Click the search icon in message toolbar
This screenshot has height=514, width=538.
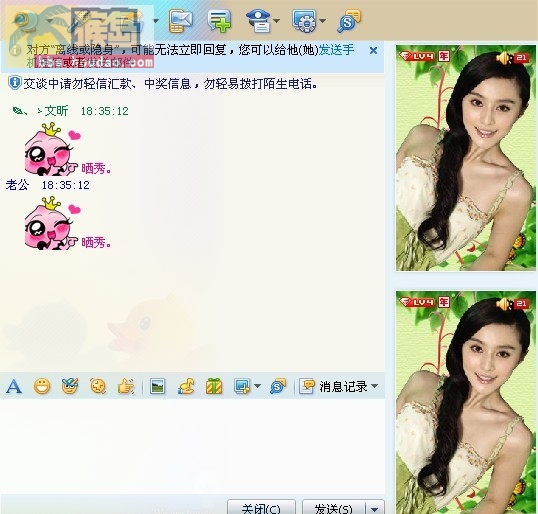[278, 387]
